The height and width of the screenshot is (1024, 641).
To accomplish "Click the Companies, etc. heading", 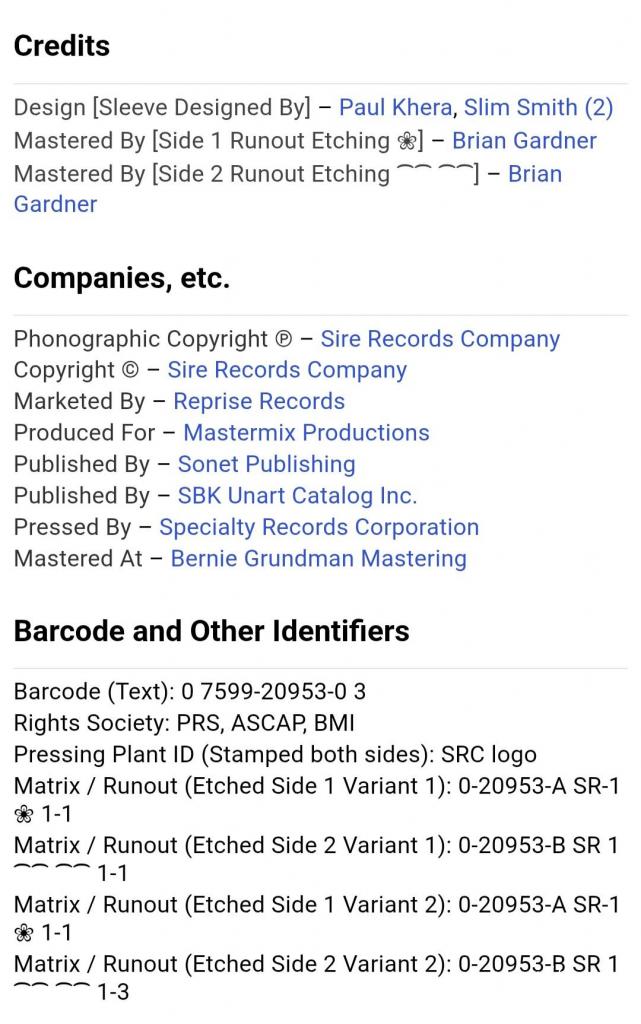I will tap(122, 279).
